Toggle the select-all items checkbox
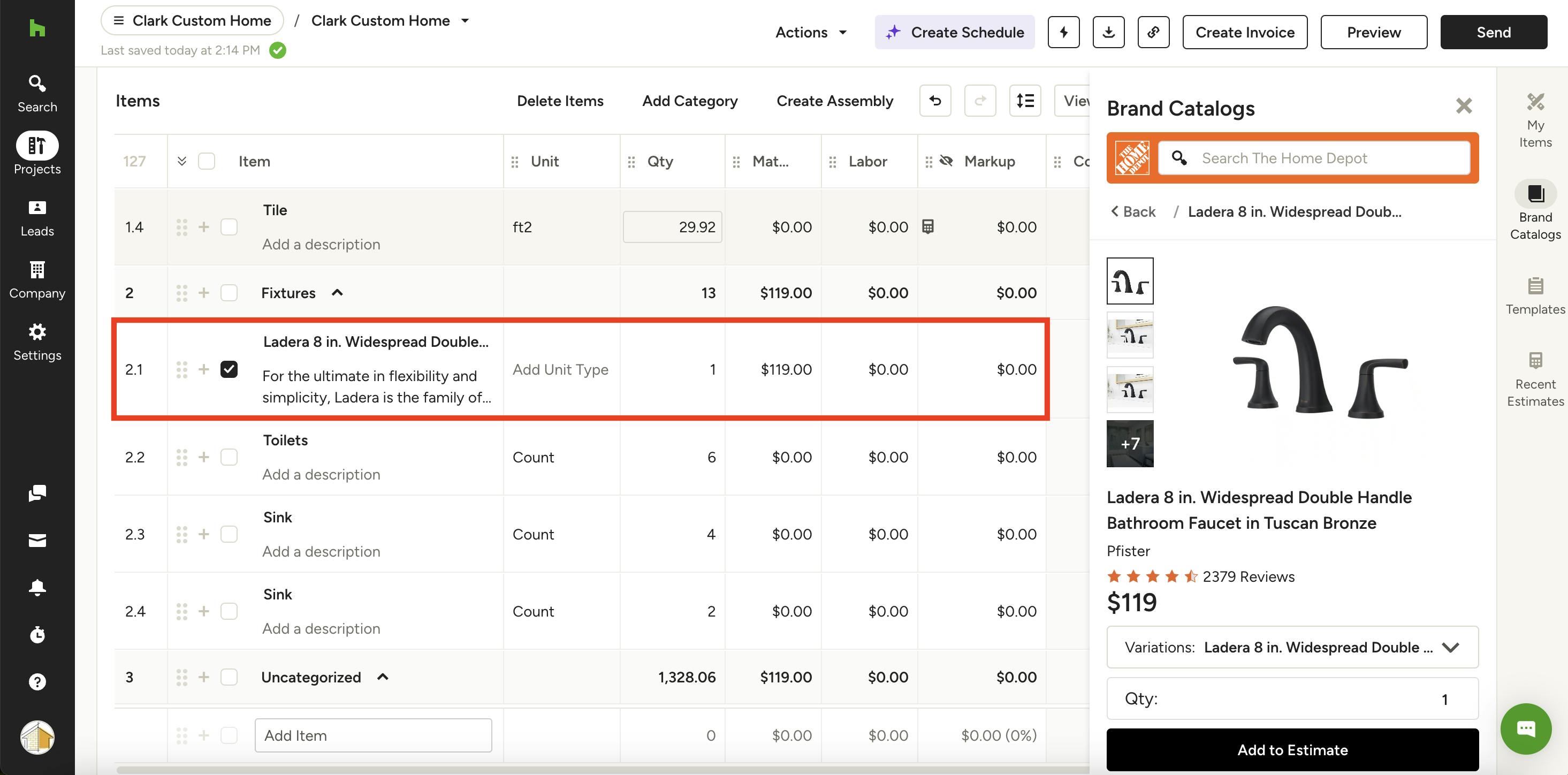The width and height of the screenshot is (1568, 775). click(207, 161)
